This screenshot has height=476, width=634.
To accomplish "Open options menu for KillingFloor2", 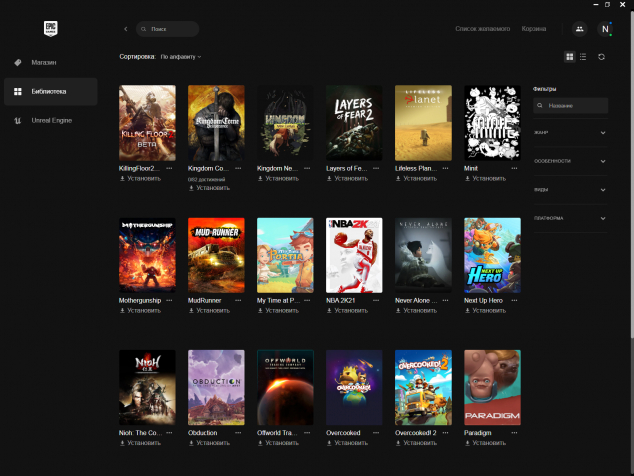I will (169, 168).
